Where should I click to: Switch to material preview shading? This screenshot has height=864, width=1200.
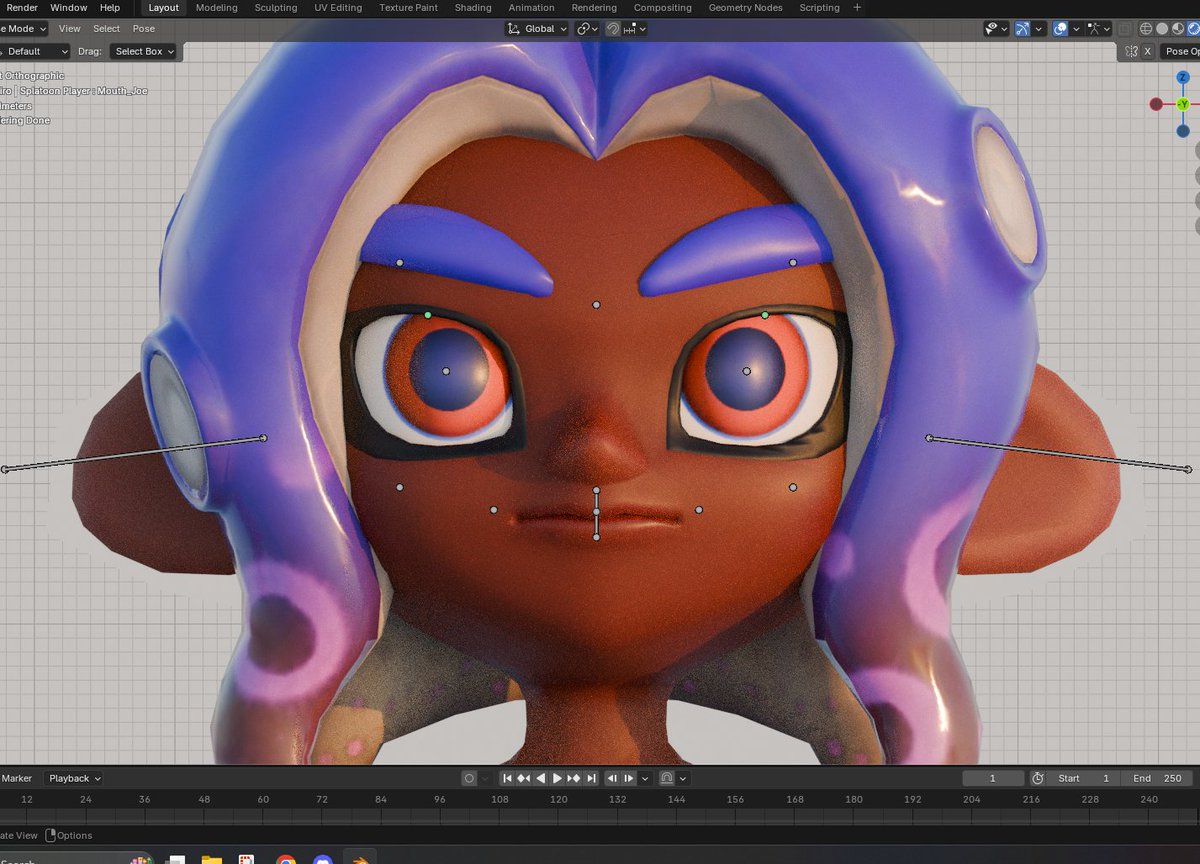click(1179, 29)
